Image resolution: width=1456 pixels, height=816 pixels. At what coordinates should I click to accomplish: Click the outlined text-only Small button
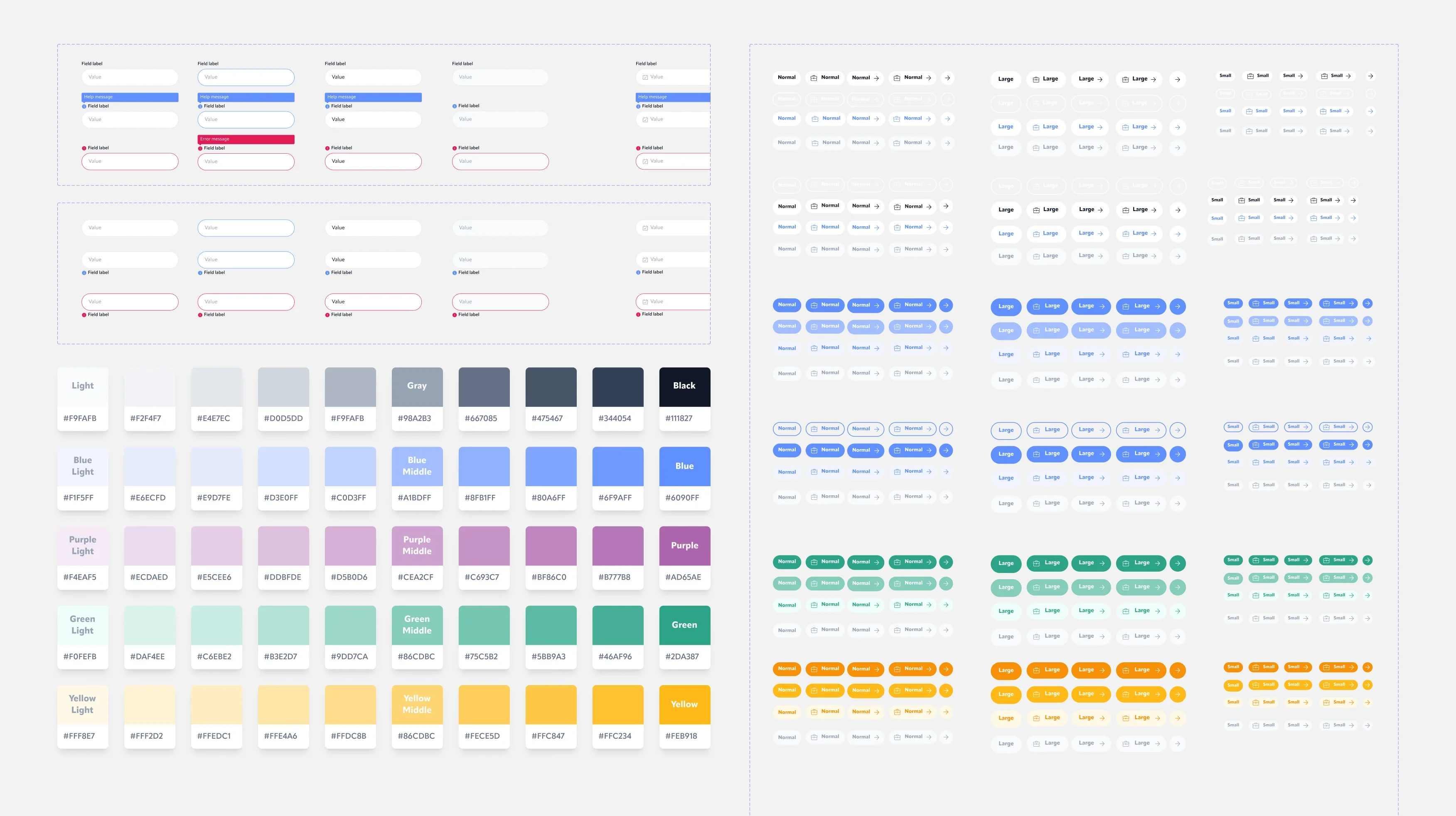1233,427
